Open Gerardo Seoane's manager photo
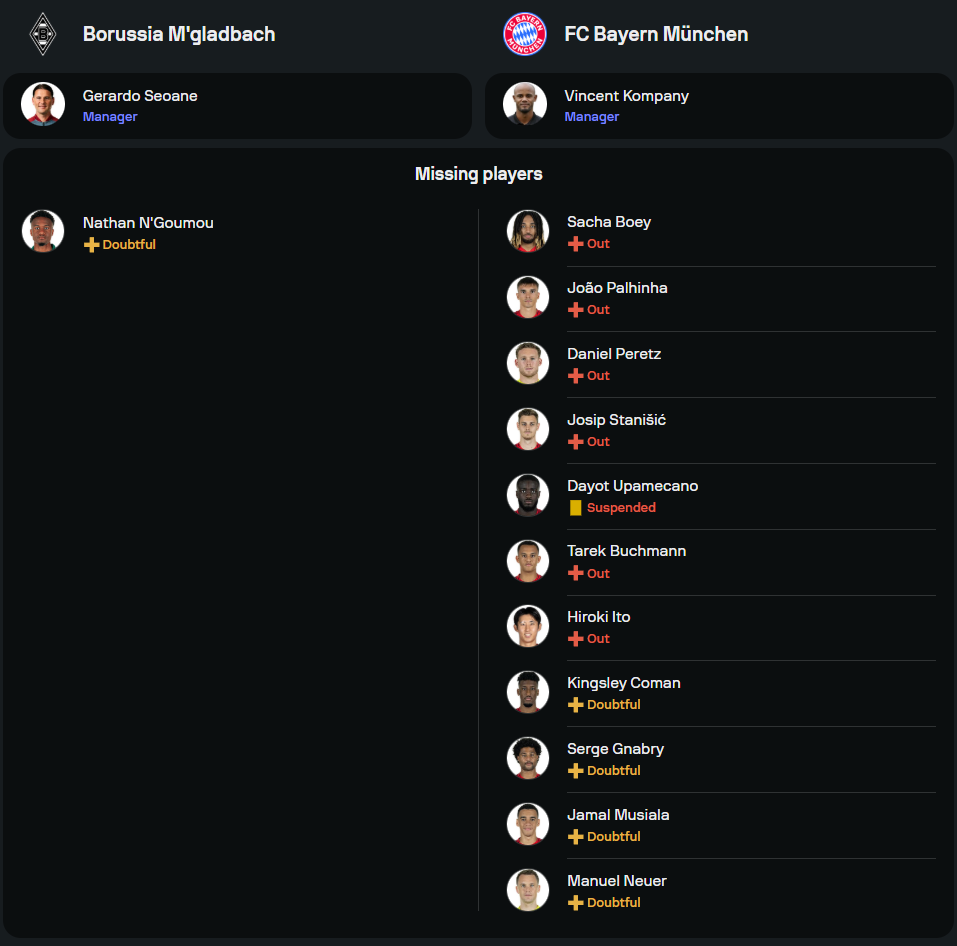The image size is (957, 946). (x=43, y=104)
